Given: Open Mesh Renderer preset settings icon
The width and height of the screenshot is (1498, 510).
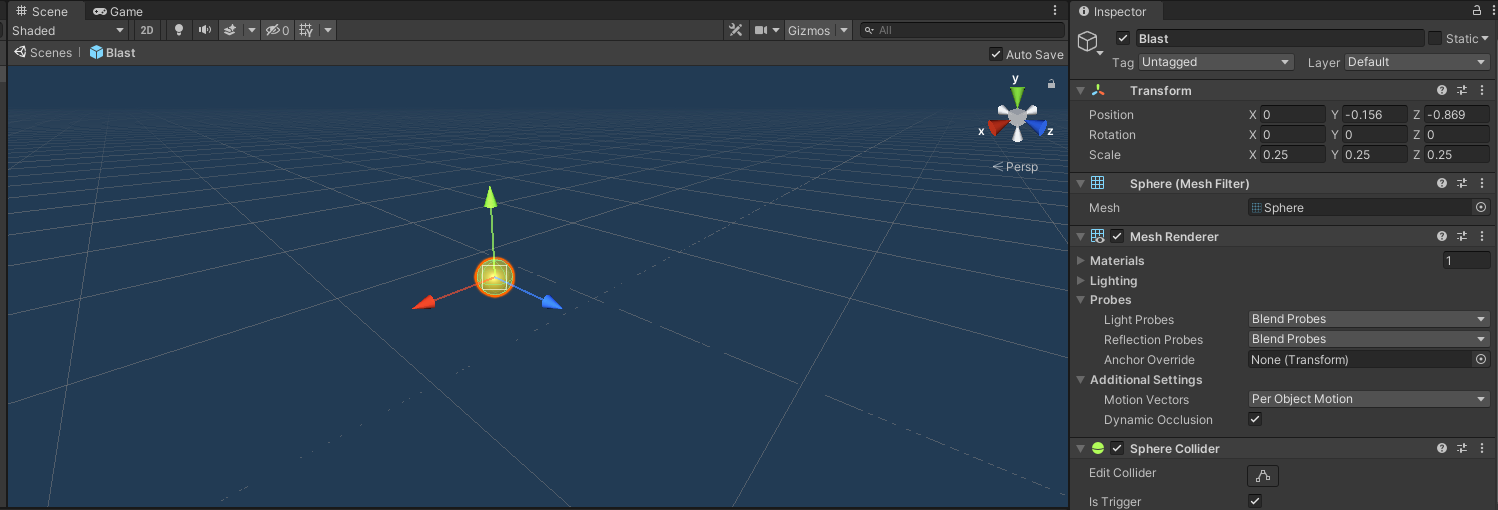Looking at the screenshot, I should (x=1462, y=236).
